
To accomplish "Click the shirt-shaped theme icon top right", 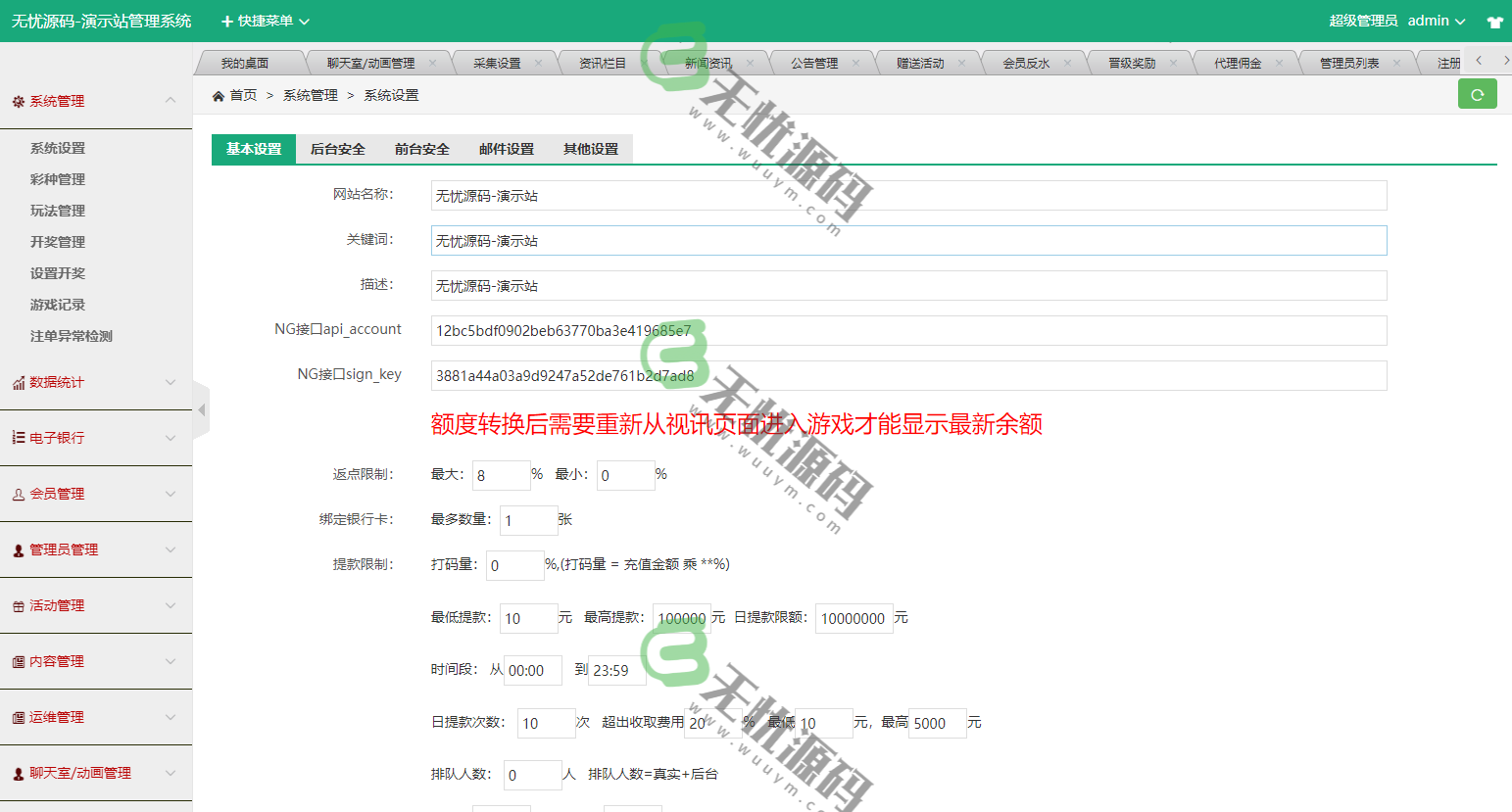I will 1495,20.
